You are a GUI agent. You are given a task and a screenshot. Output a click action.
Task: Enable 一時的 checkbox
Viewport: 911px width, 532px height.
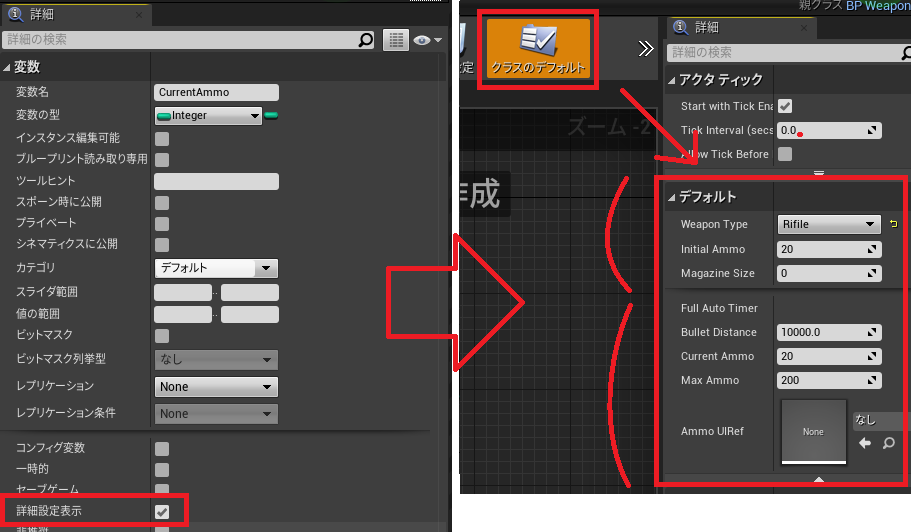(162, 469)
